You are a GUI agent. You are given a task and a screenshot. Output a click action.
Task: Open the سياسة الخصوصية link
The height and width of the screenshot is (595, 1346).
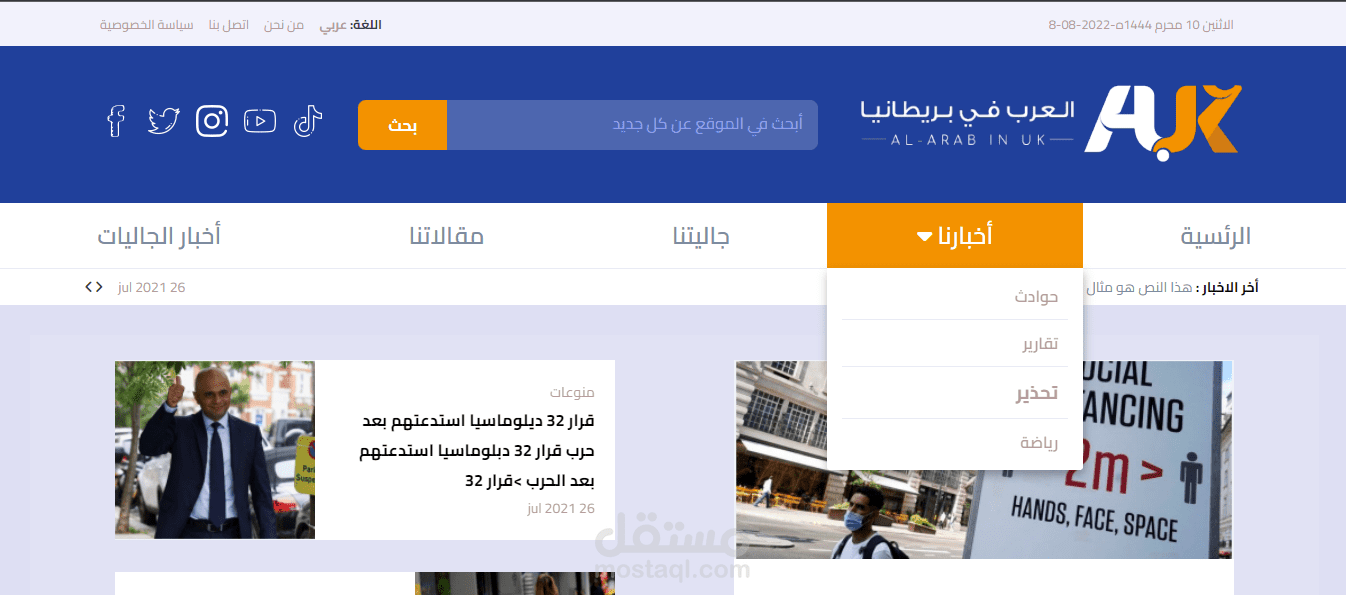[147, 24]
